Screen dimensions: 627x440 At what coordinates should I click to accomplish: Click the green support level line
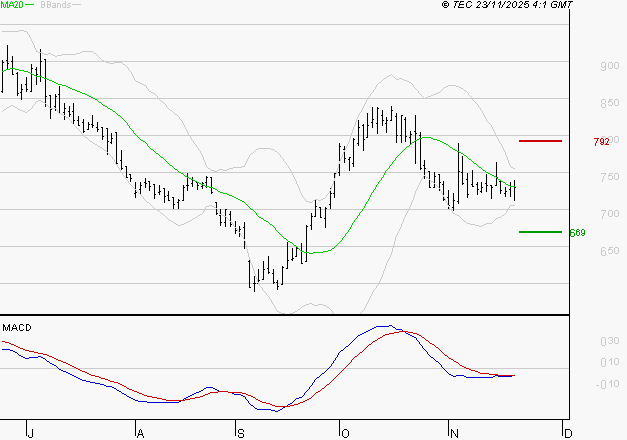[x=540, y=232]
